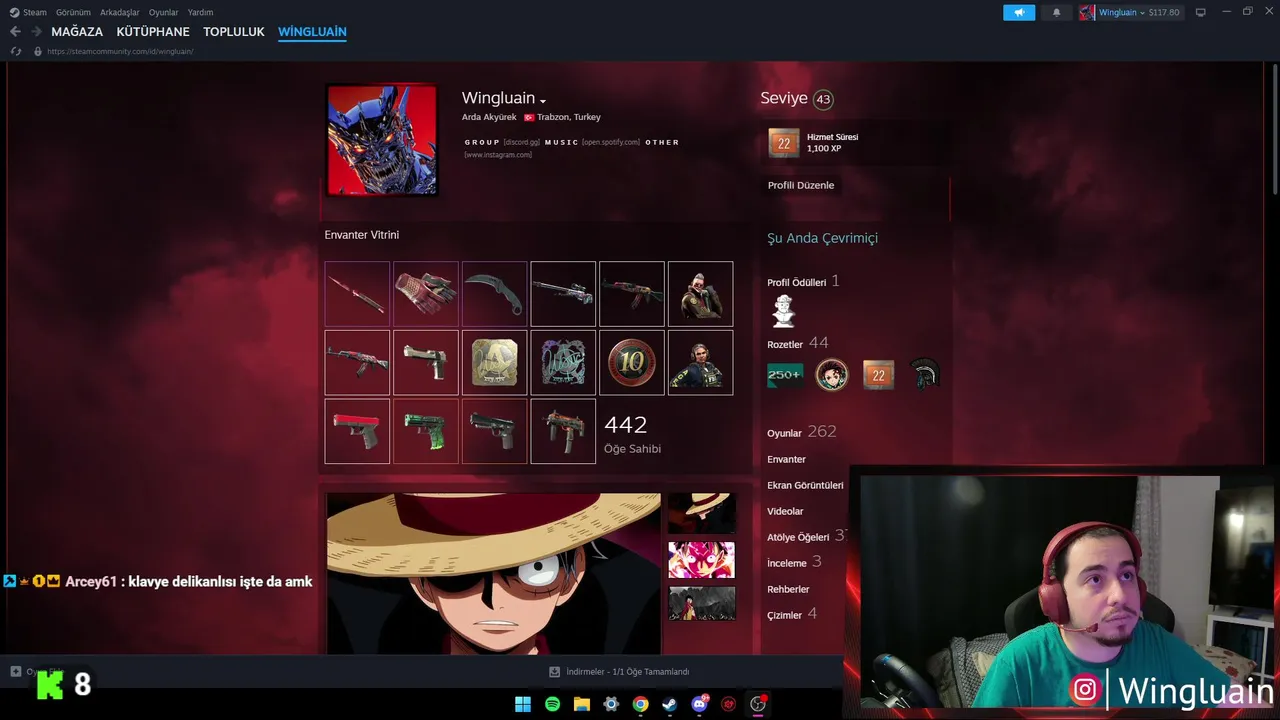The width and height of the screenshot is (1280, 720).
Task: Select the sniper rifle showcase item
Action: 563,294
